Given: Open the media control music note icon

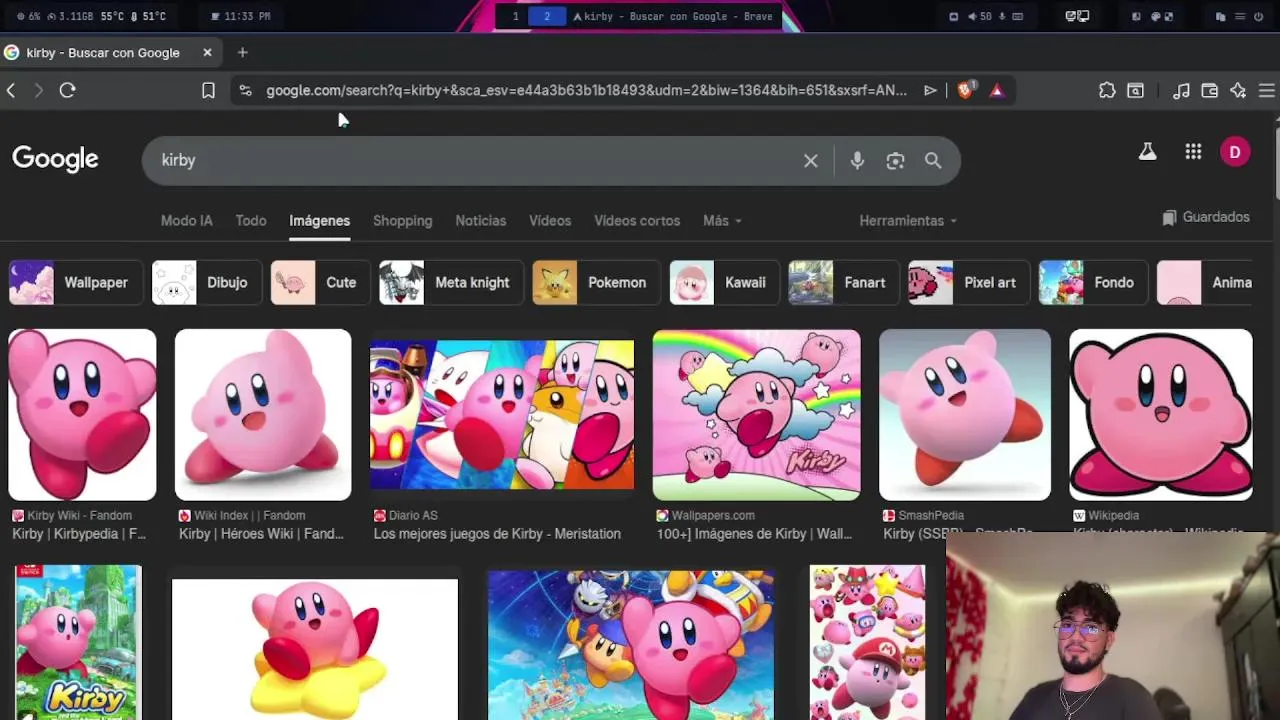Looking at the screenshot, I should [1181, 91].
